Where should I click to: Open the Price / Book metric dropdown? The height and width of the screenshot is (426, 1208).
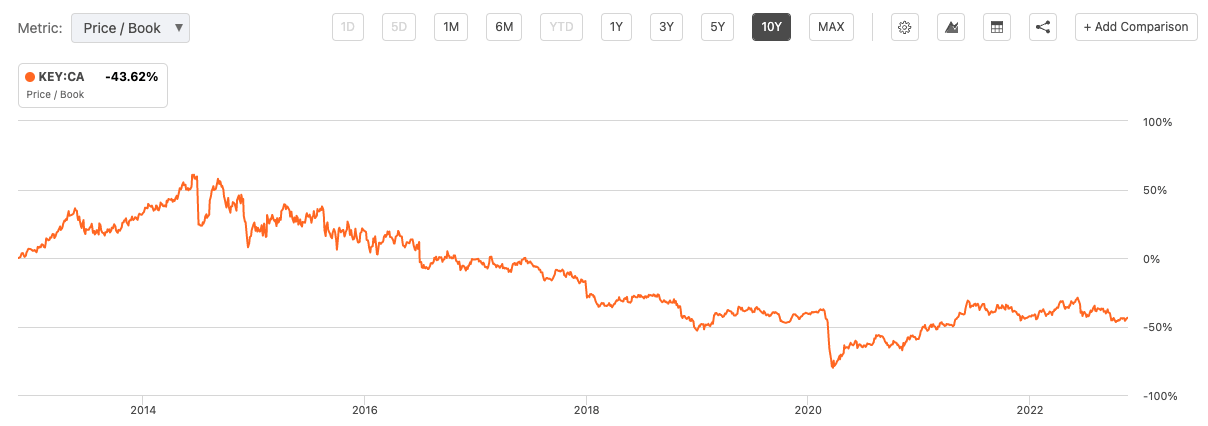(130, 28)
